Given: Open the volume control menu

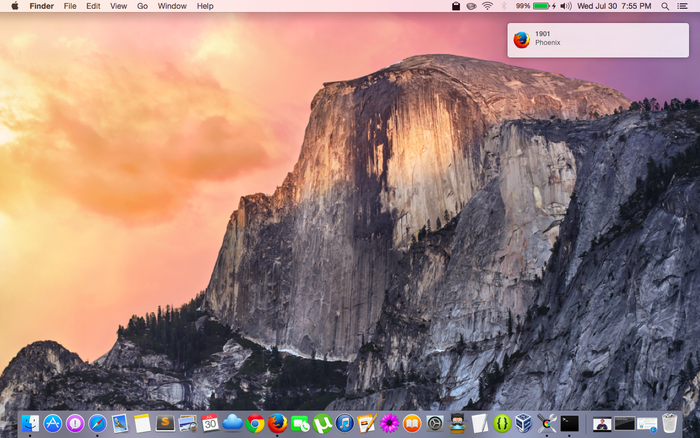Looking at the screenshot, I should 566,6.
